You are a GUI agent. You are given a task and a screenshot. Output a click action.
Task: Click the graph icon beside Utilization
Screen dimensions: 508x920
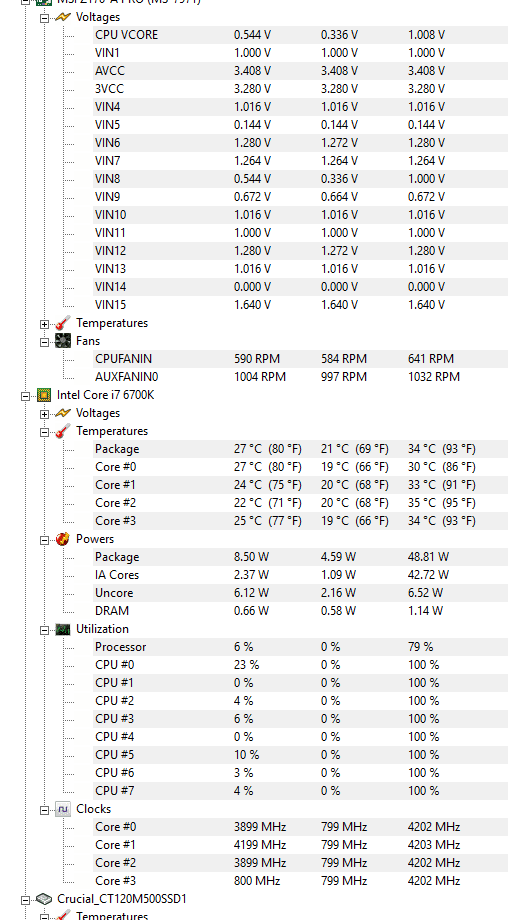point(62,629)
